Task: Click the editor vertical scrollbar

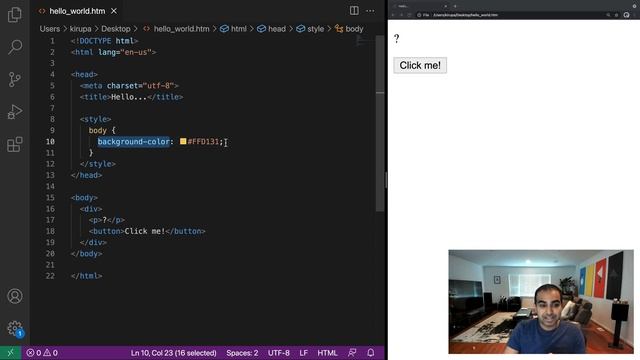Action: click(x=380, y=122)
